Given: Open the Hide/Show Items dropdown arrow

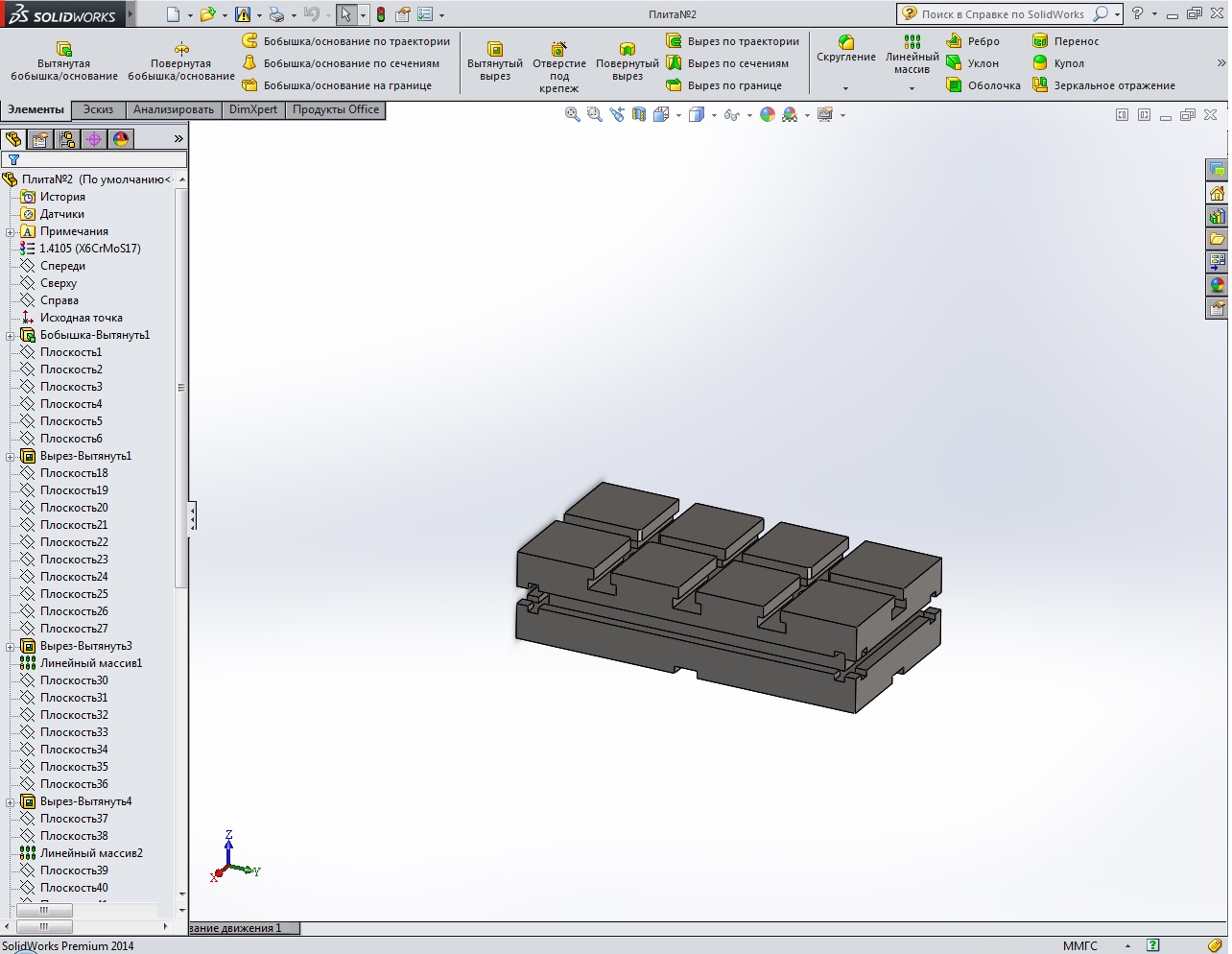Looking at the screenshot, I should (749, 115).
